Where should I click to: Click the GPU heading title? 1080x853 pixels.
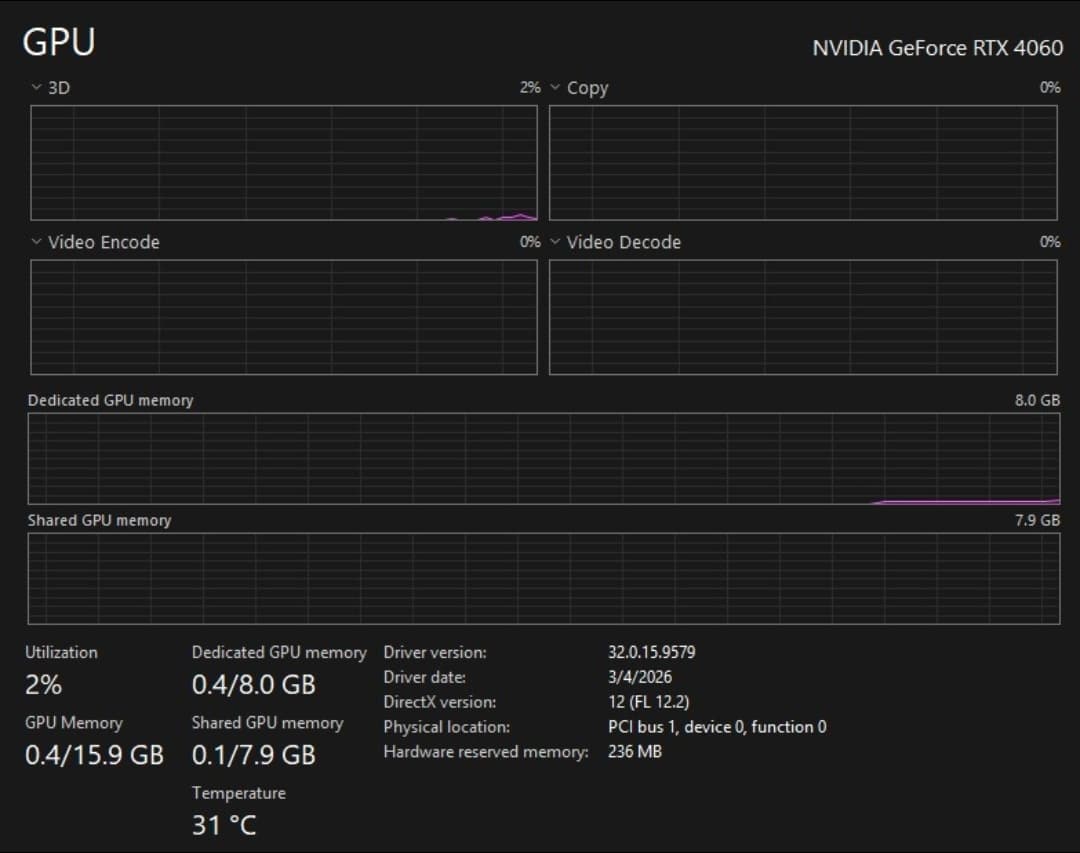pos(59,42)
